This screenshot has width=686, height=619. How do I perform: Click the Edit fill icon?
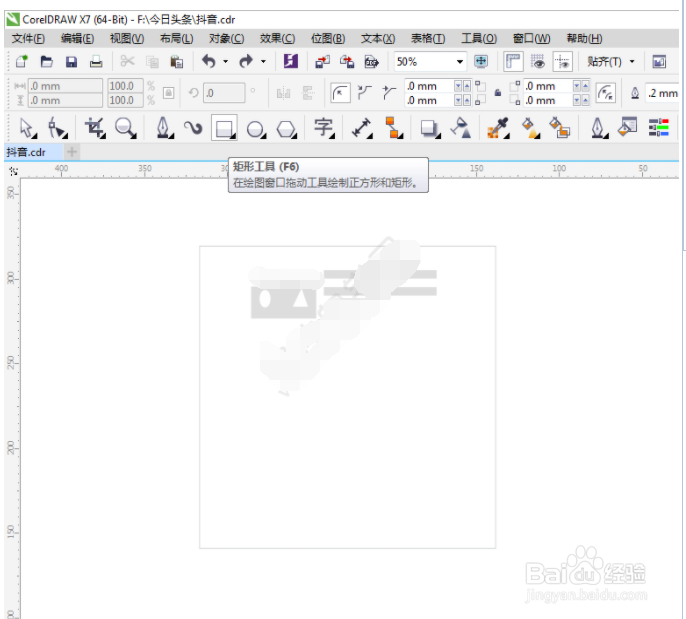(x=627, y=127)
